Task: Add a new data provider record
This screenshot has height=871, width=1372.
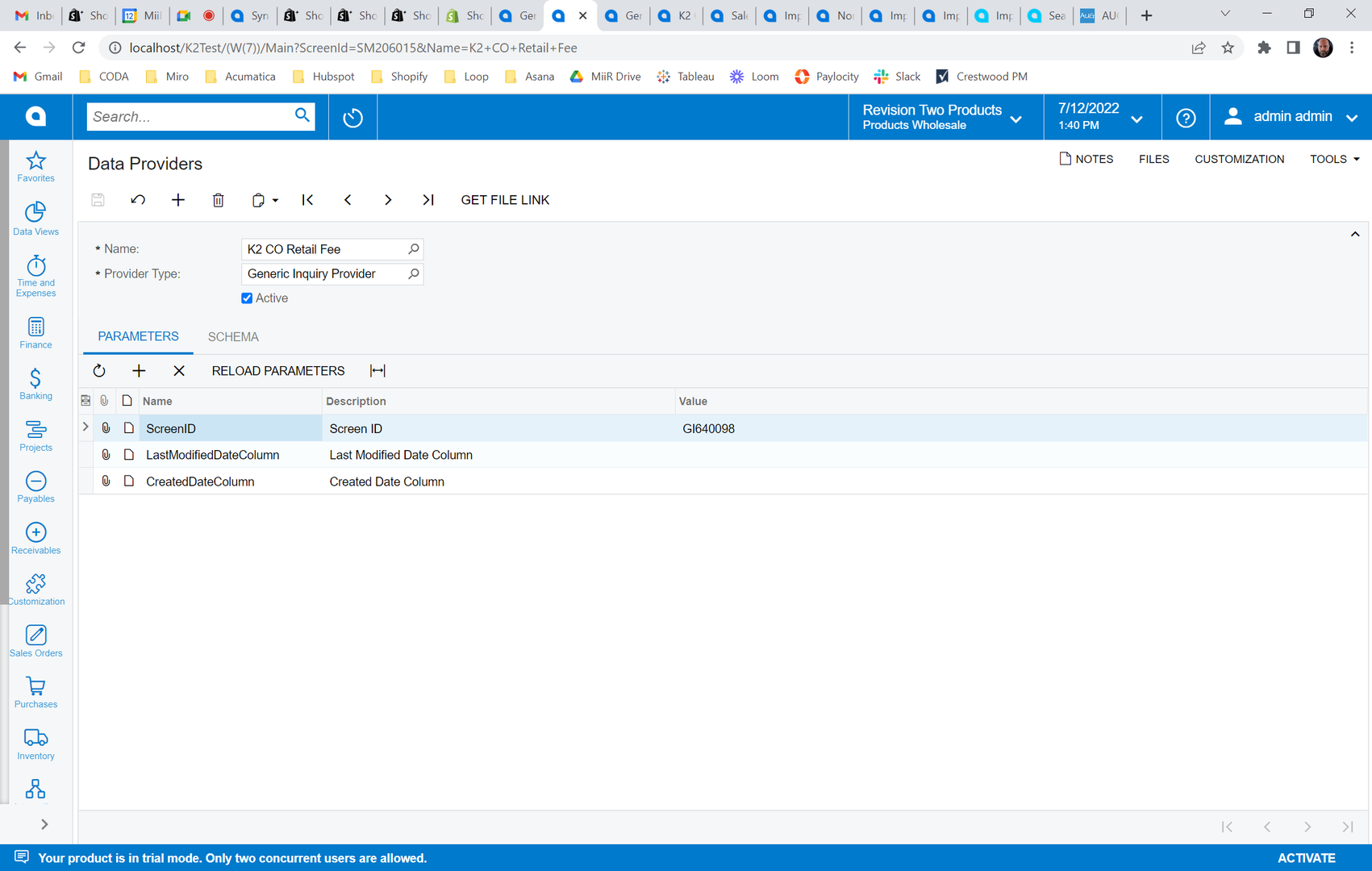Action: click(x=178, y=199)
